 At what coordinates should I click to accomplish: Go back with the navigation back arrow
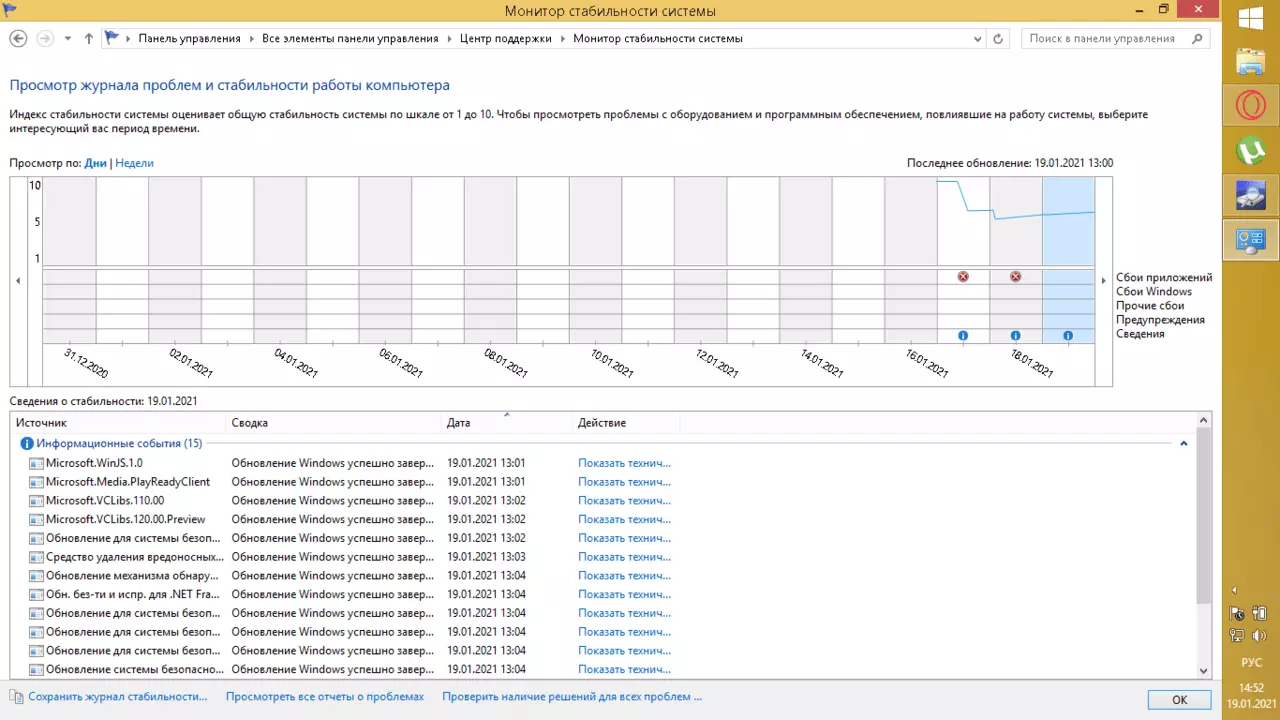(x=18, y=38)
